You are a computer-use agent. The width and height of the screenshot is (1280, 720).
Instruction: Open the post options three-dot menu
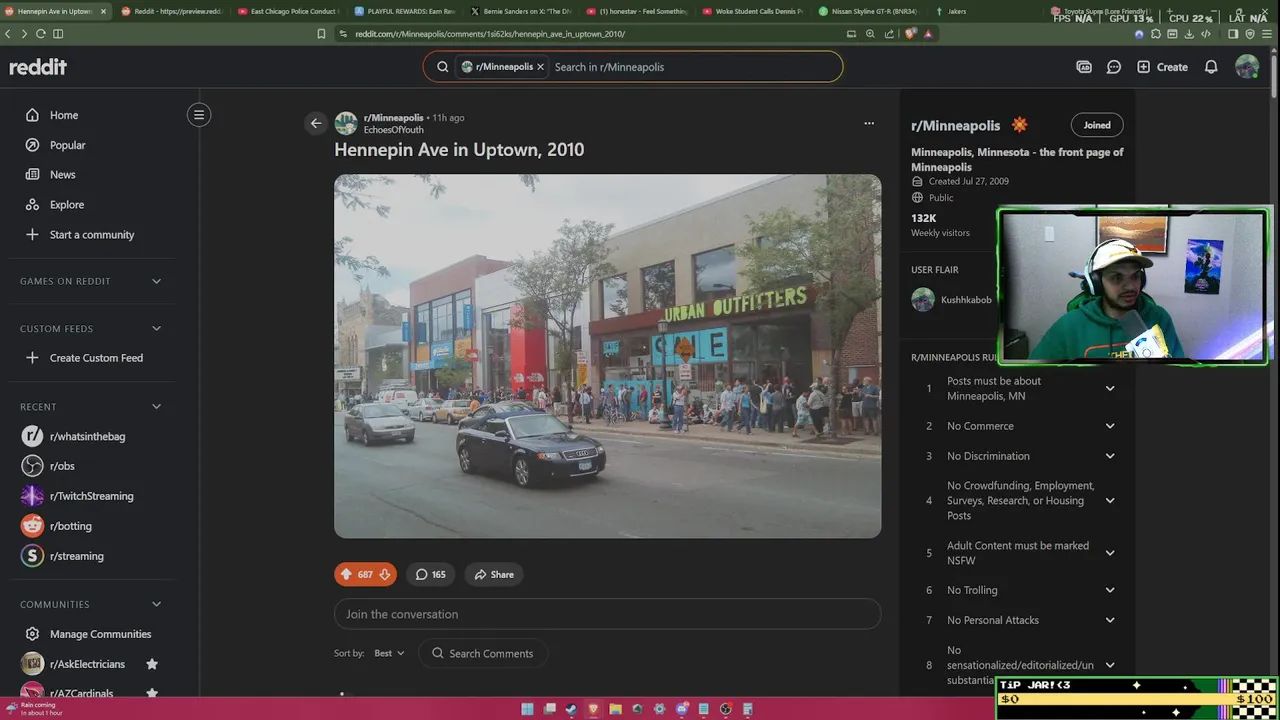[869, 123]
